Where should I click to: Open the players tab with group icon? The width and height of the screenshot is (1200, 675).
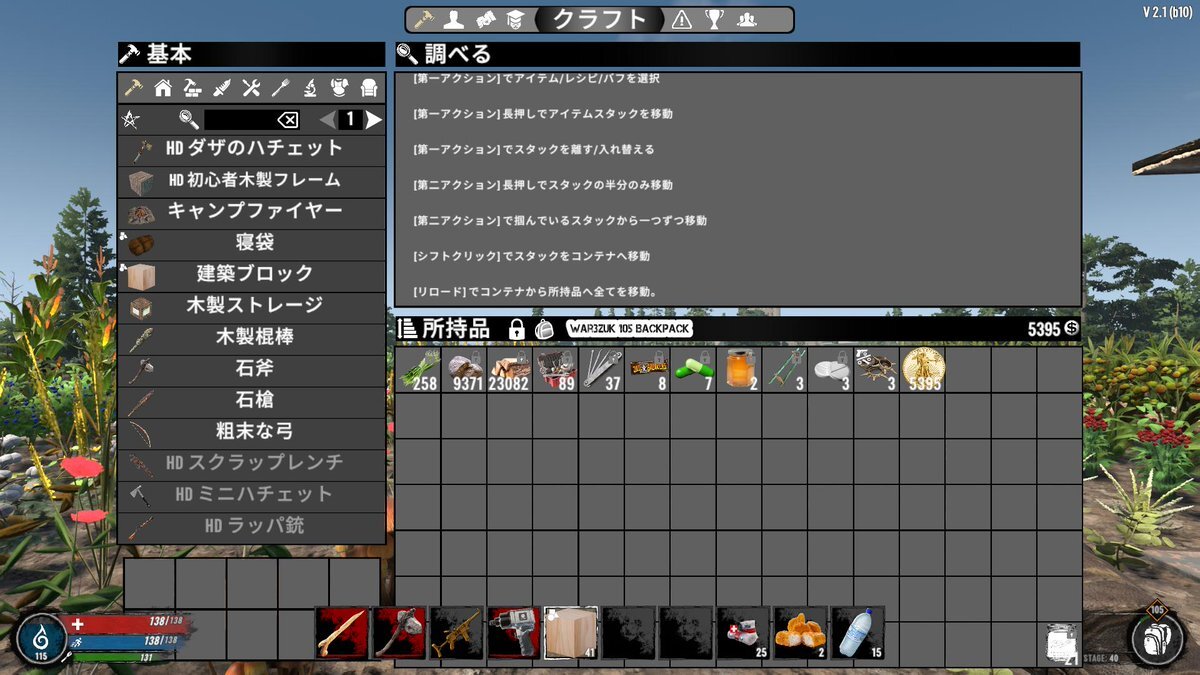tap(746, 19)
